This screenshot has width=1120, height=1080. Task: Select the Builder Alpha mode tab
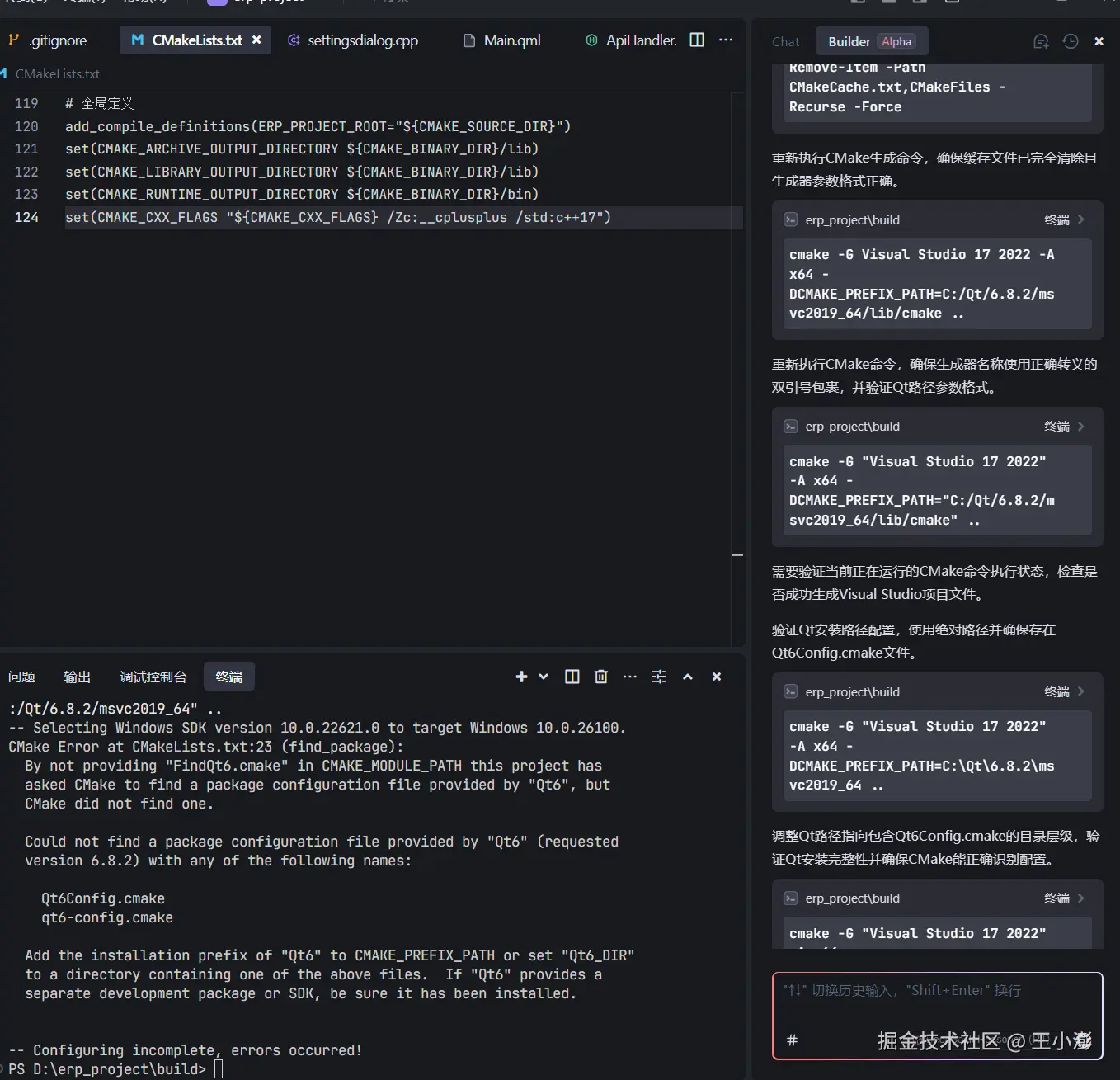click(872, 41)
